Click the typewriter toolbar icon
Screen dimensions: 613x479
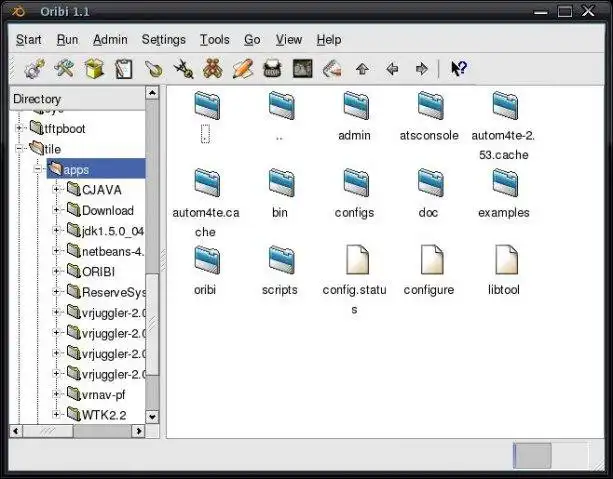(x=273, y=69)
